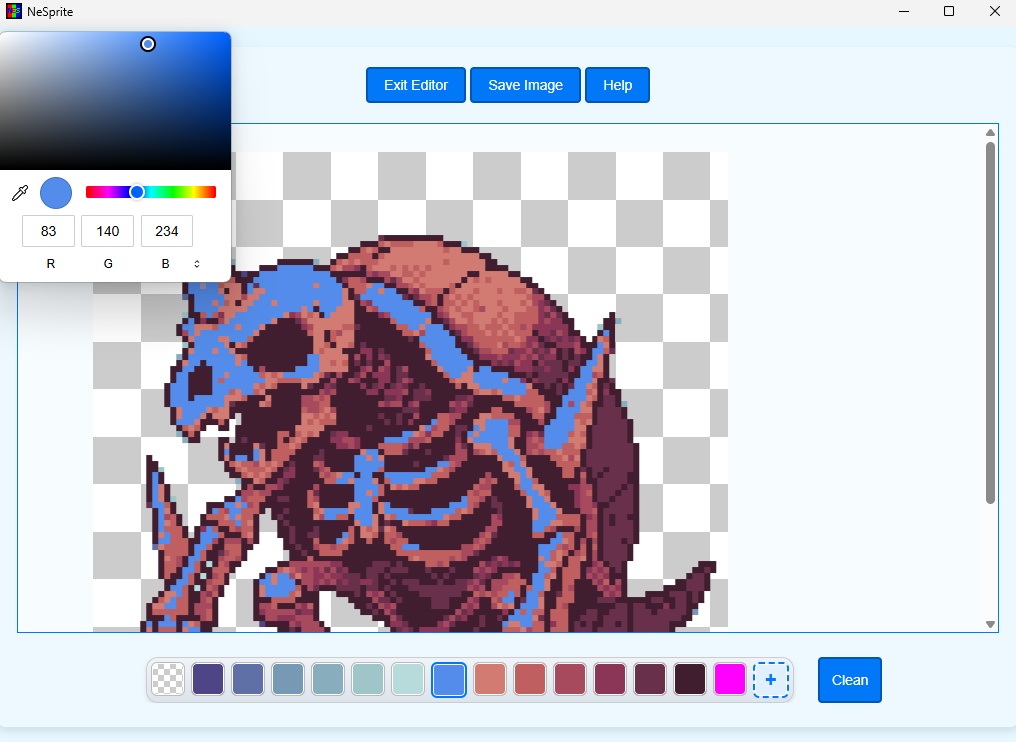Image resolution: width=1016 pixels, height=742 pixels.
Task: Select the lightest mint palette swatch
Action: coord(409,680)
